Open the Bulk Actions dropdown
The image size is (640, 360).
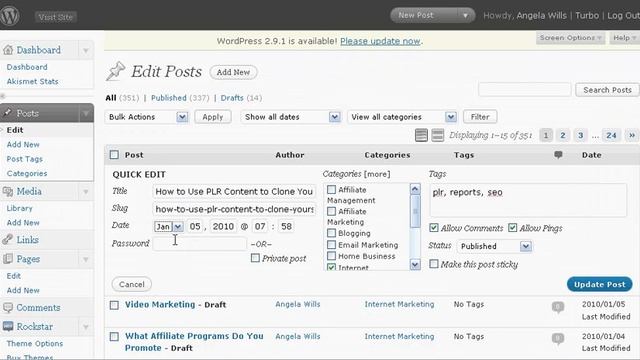coord(147,117)
